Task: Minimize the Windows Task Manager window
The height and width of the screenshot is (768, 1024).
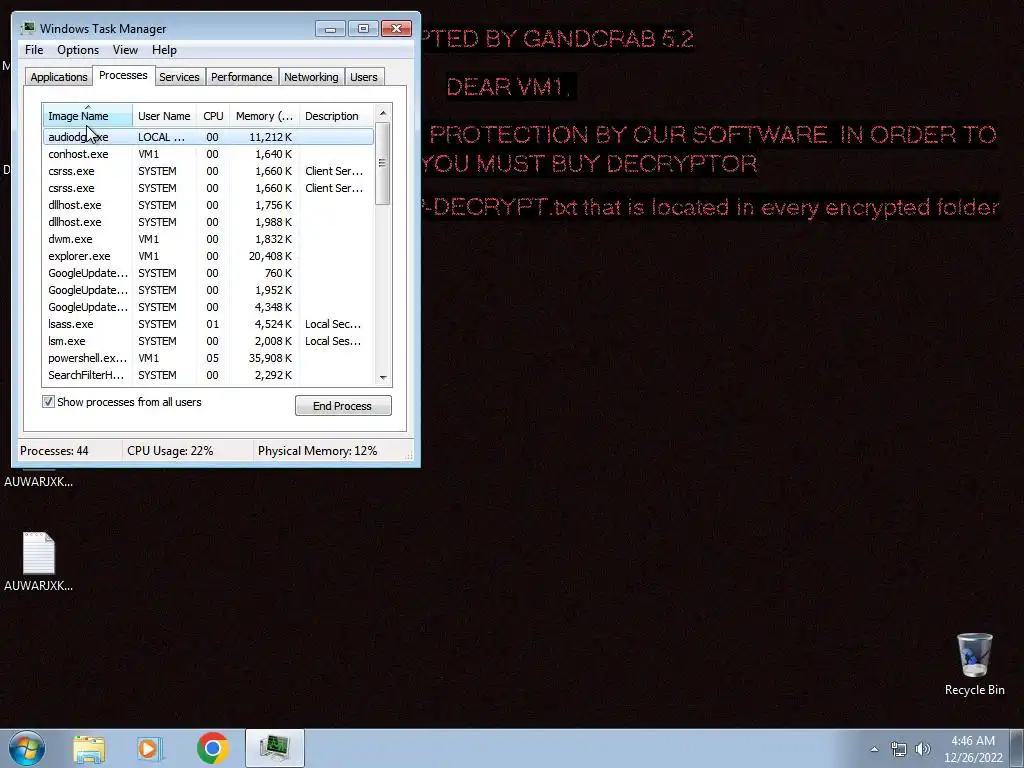Action: coord(330,29)
